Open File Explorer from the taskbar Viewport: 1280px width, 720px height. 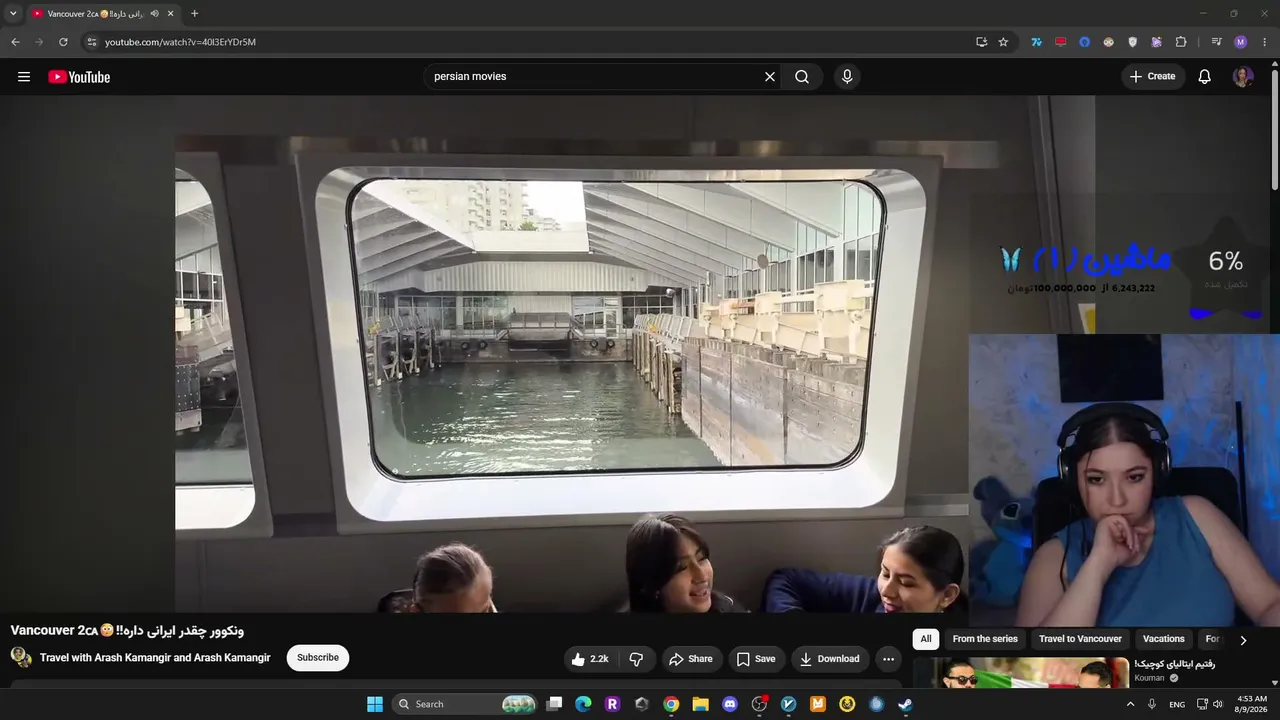700,704
